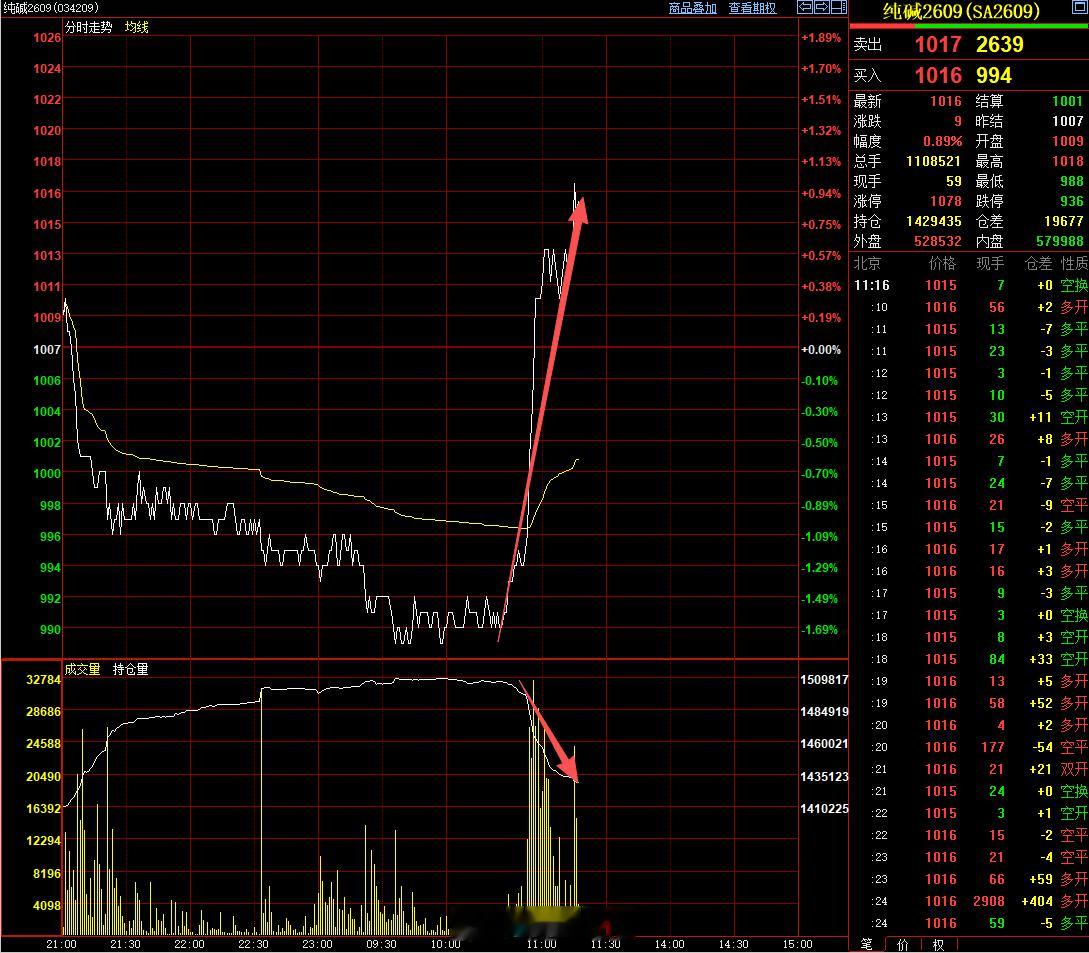Select the tick row with 仓差 +52

tap(970, 703)
